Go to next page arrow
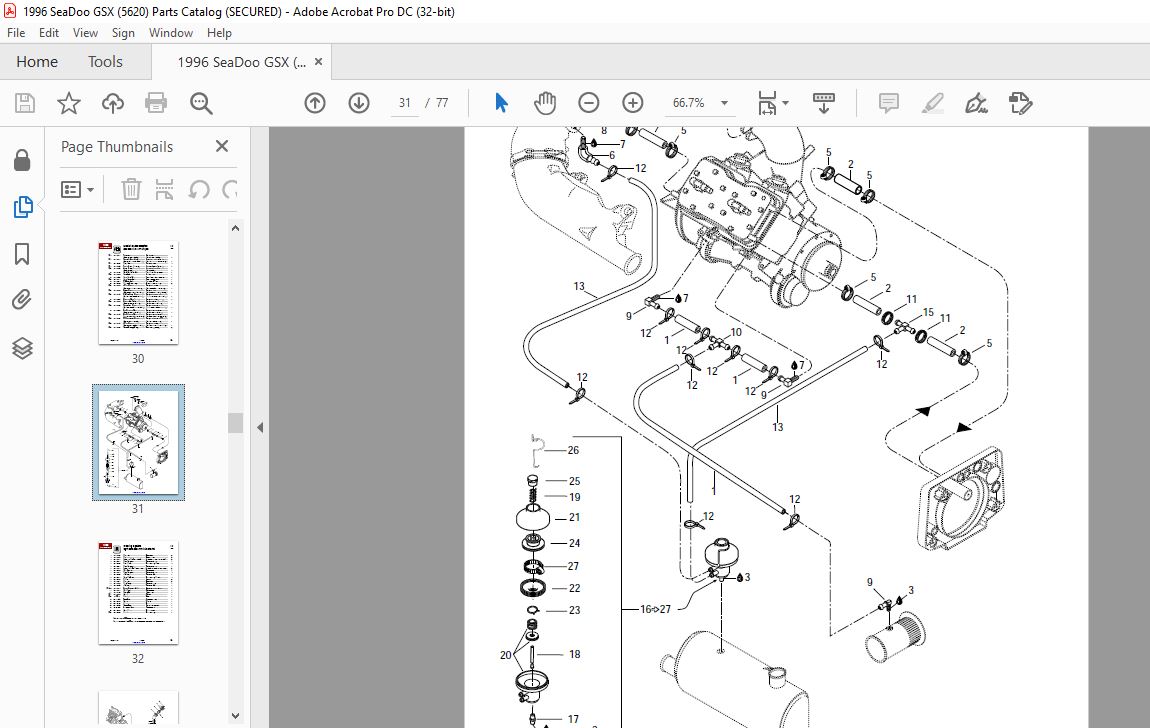Screen dimensions: 1150x728 pos(359,103)
